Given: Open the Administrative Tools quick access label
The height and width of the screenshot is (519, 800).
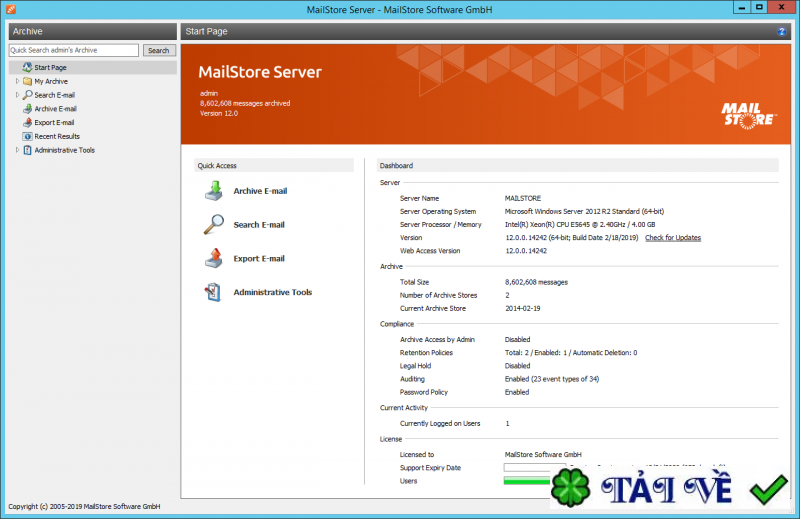Looking at the screenshot, I should point(272,293).
